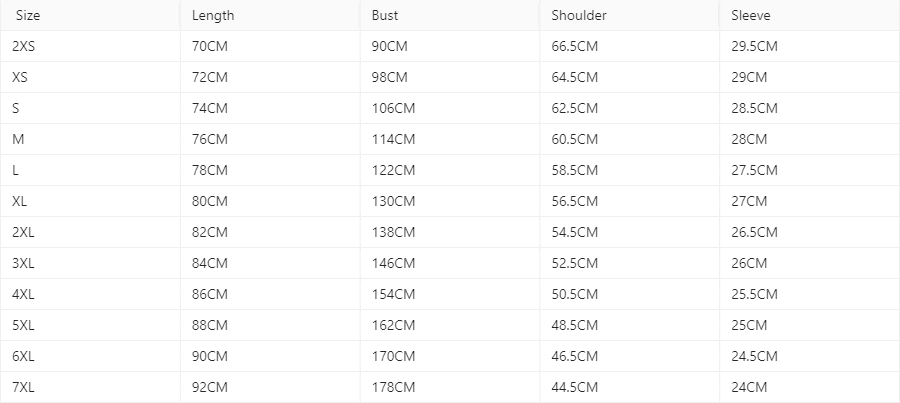This screenshot has height=403, width=900.
Task: Click the Size column header
Action: click(29, 16)
